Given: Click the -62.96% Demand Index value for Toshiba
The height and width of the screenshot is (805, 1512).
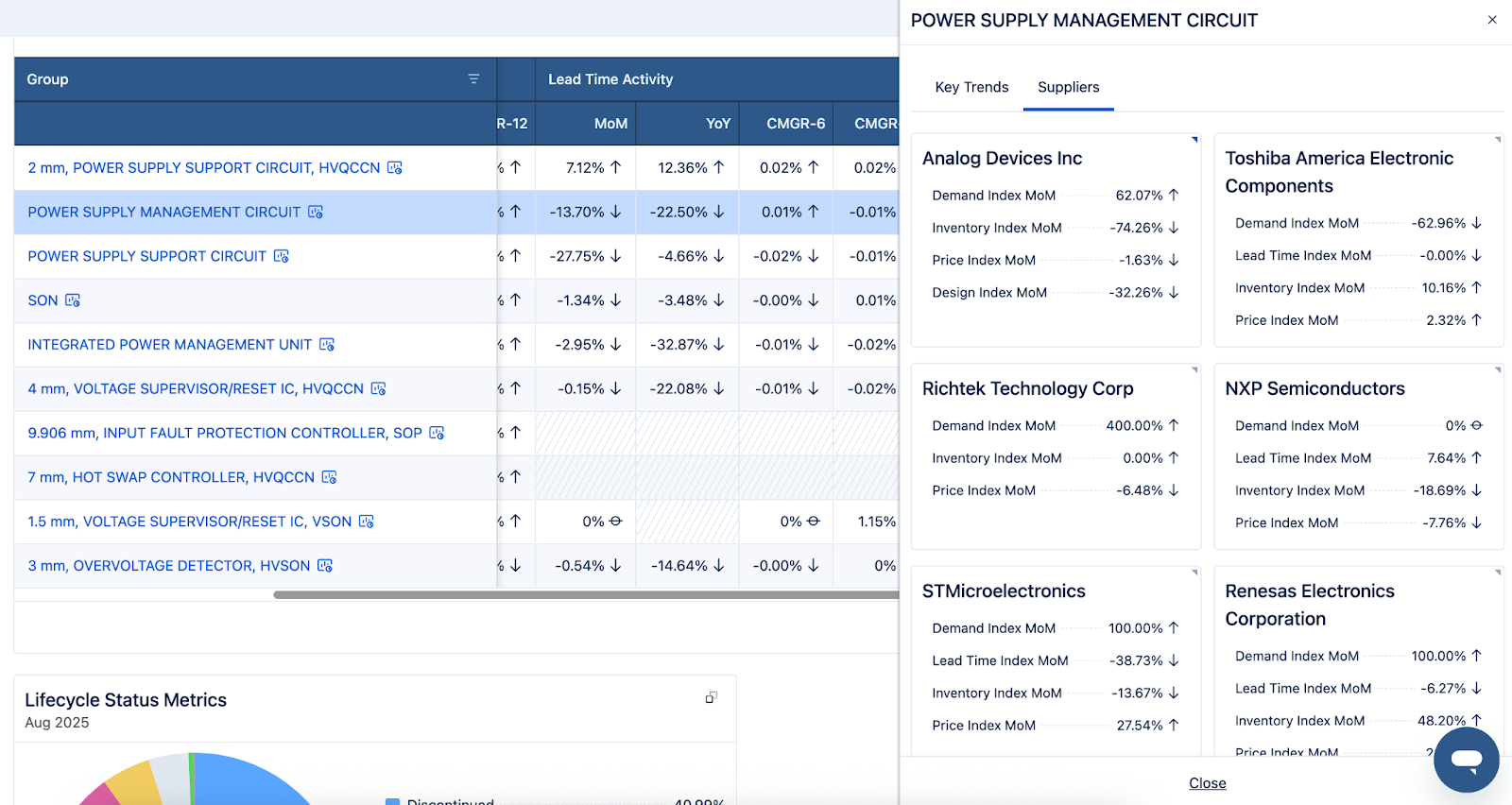Looking at the screenshot, I should click(1439, 224).
